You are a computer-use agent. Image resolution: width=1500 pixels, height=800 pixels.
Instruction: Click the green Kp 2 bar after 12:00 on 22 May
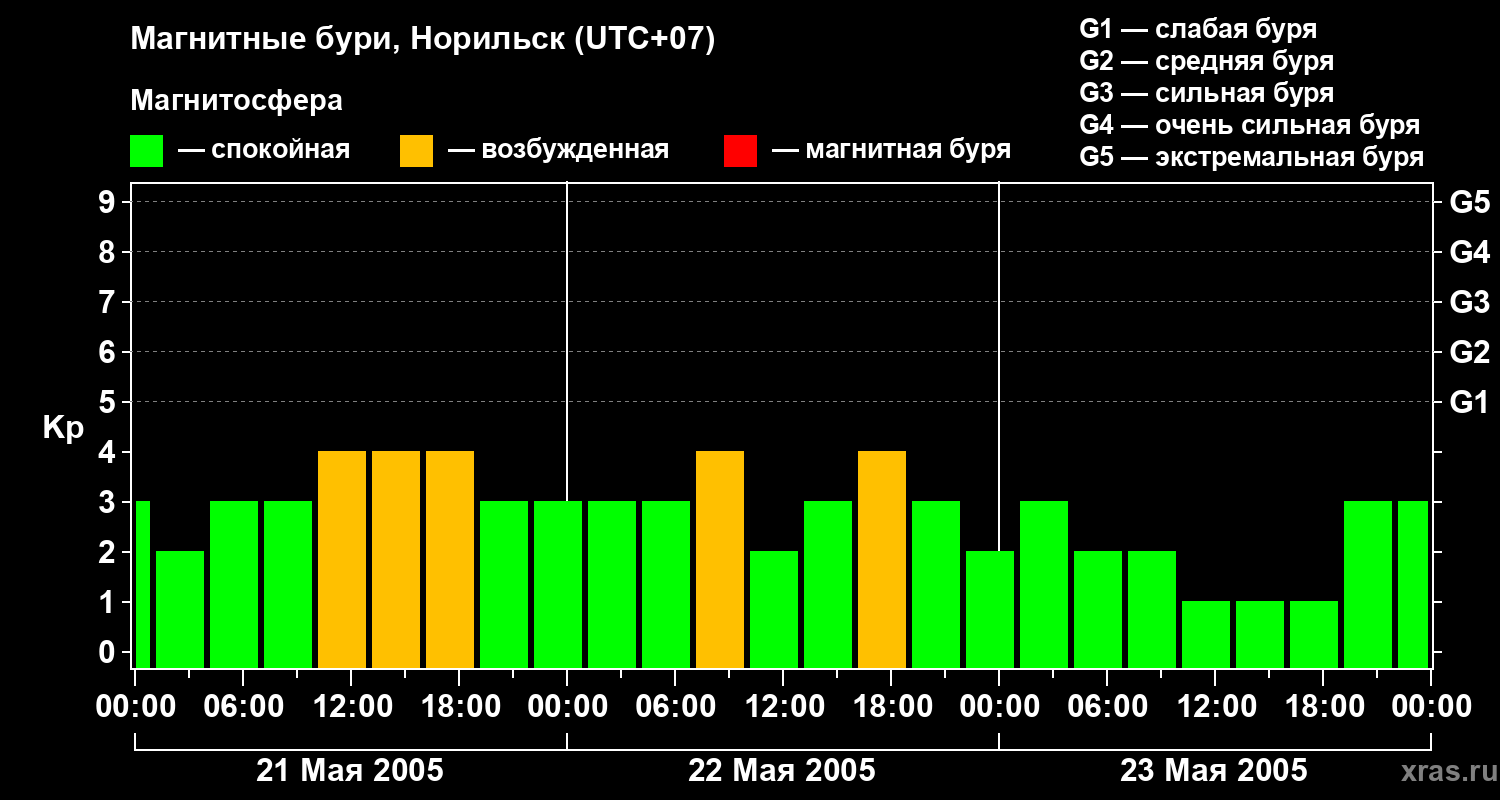click(774, 609)
